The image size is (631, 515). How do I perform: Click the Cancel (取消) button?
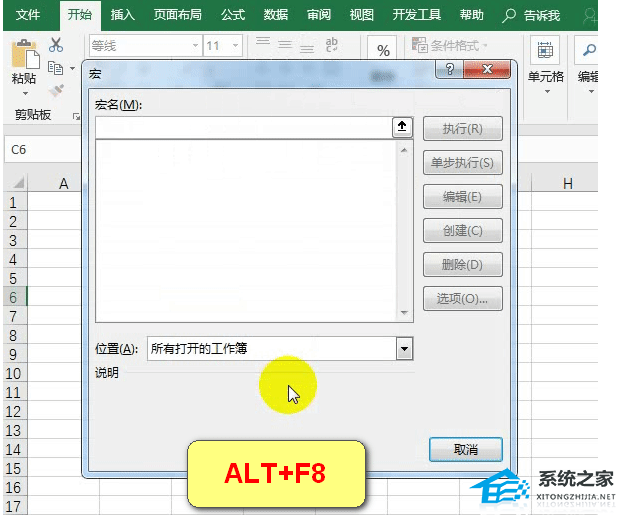coord(466,449)
